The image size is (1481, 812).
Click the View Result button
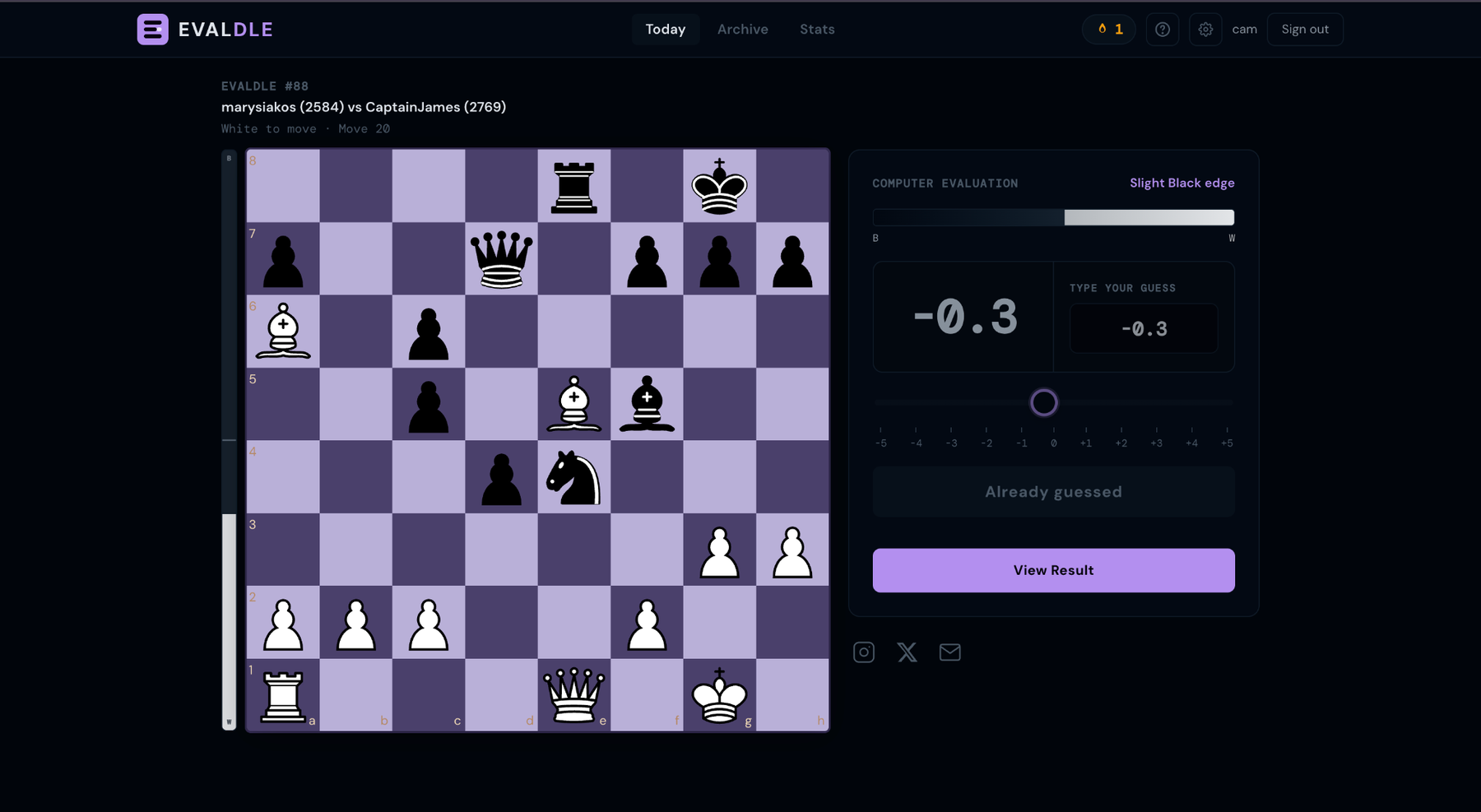pos(1053,570)
